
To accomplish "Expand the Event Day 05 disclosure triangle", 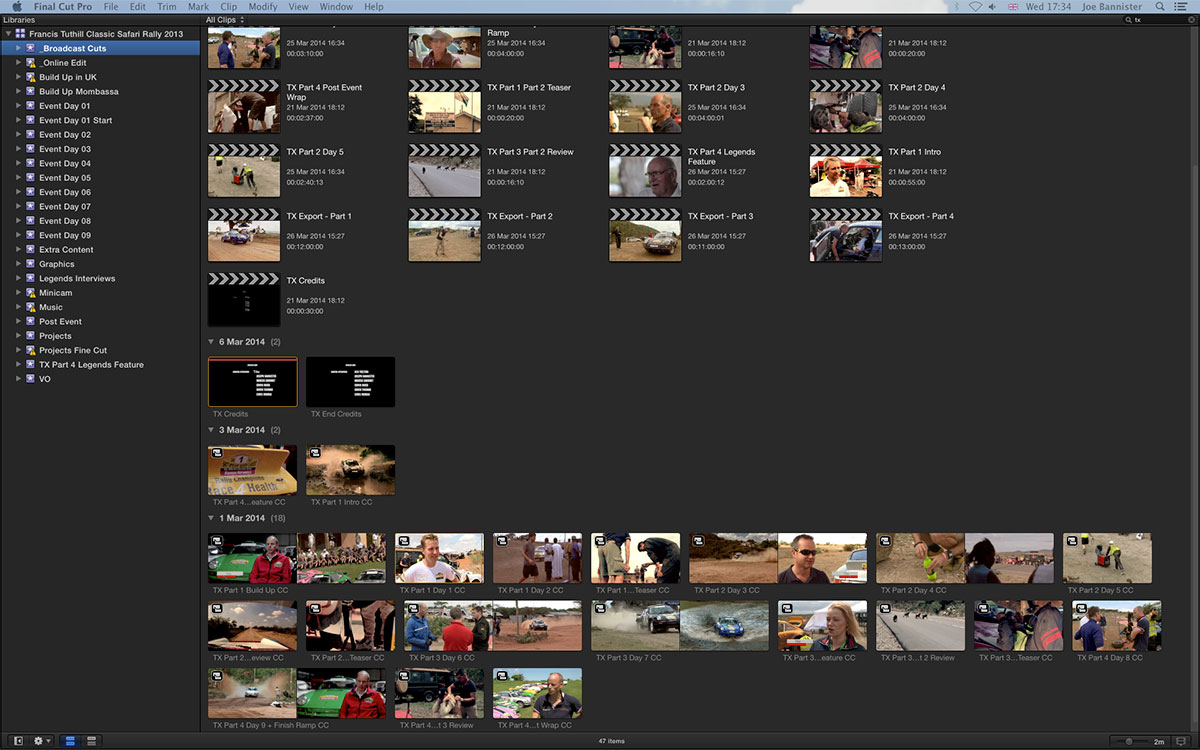I will 19,178.
